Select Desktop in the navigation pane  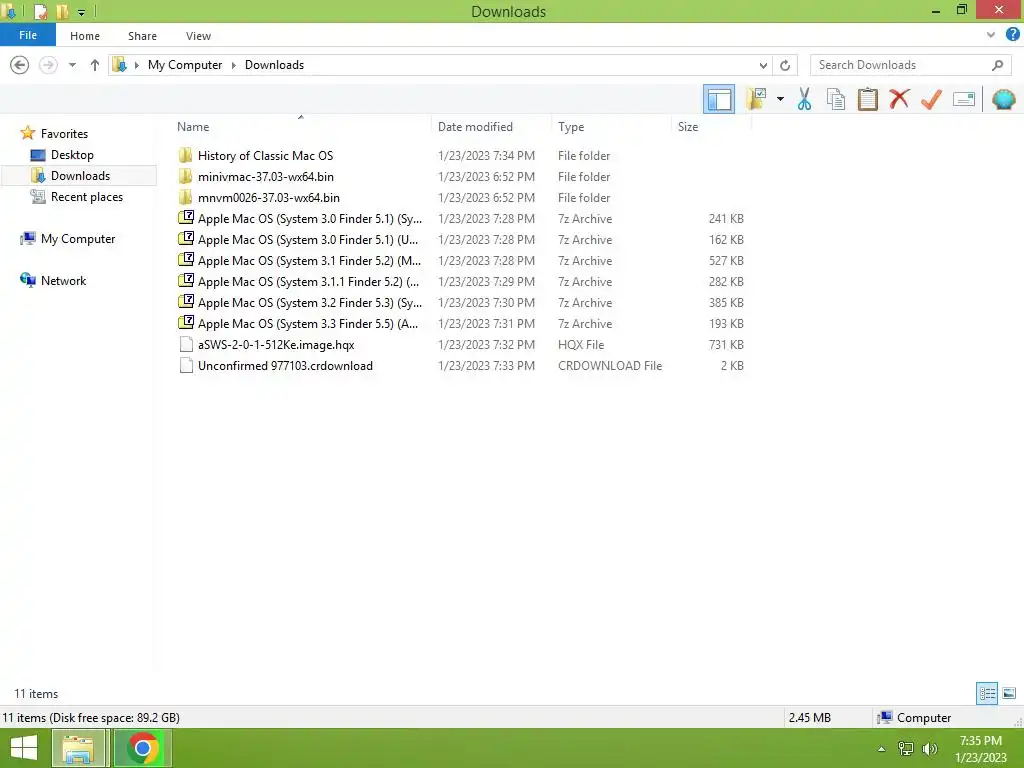[x=72, y=155]
